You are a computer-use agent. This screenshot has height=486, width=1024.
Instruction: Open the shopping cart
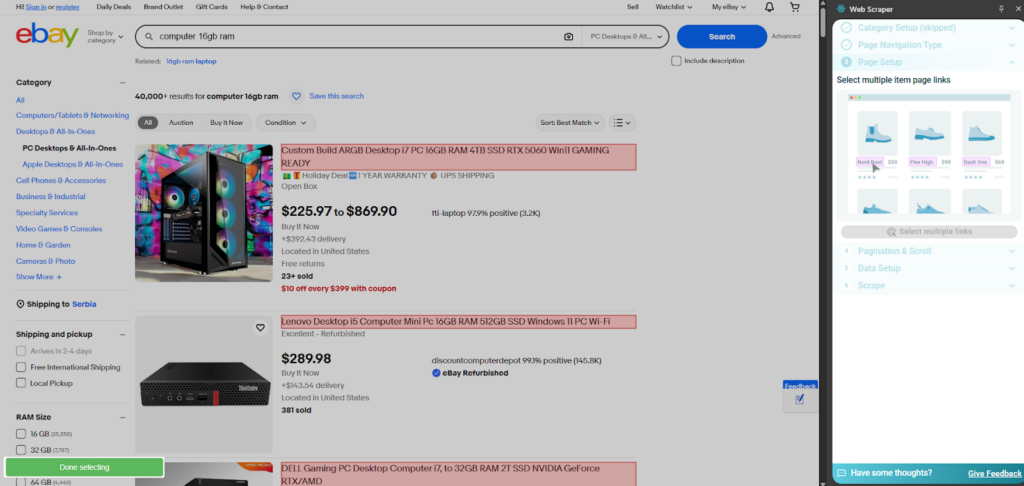pos(795,7)
